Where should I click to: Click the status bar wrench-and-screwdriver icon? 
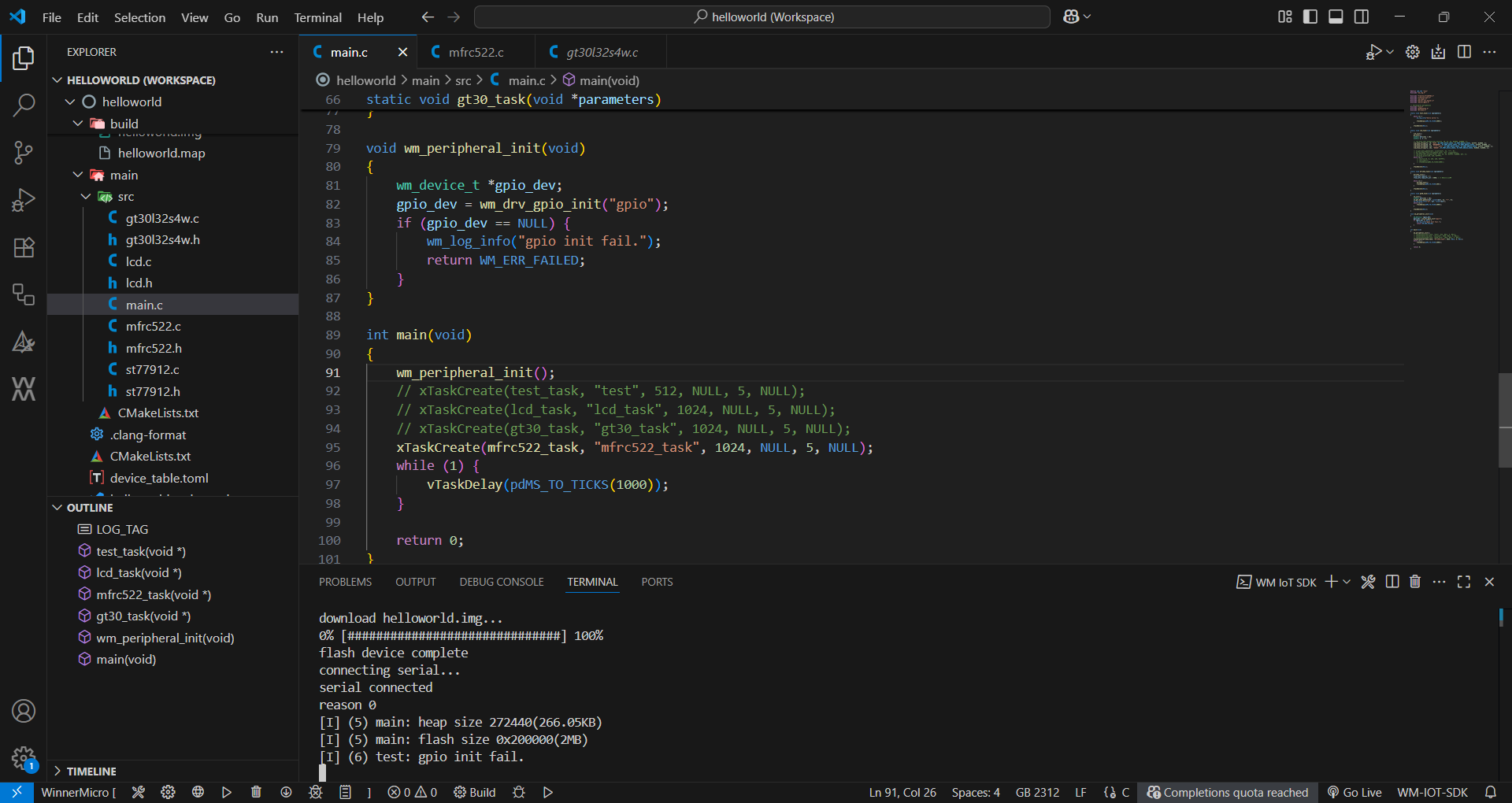click(139, 792)
